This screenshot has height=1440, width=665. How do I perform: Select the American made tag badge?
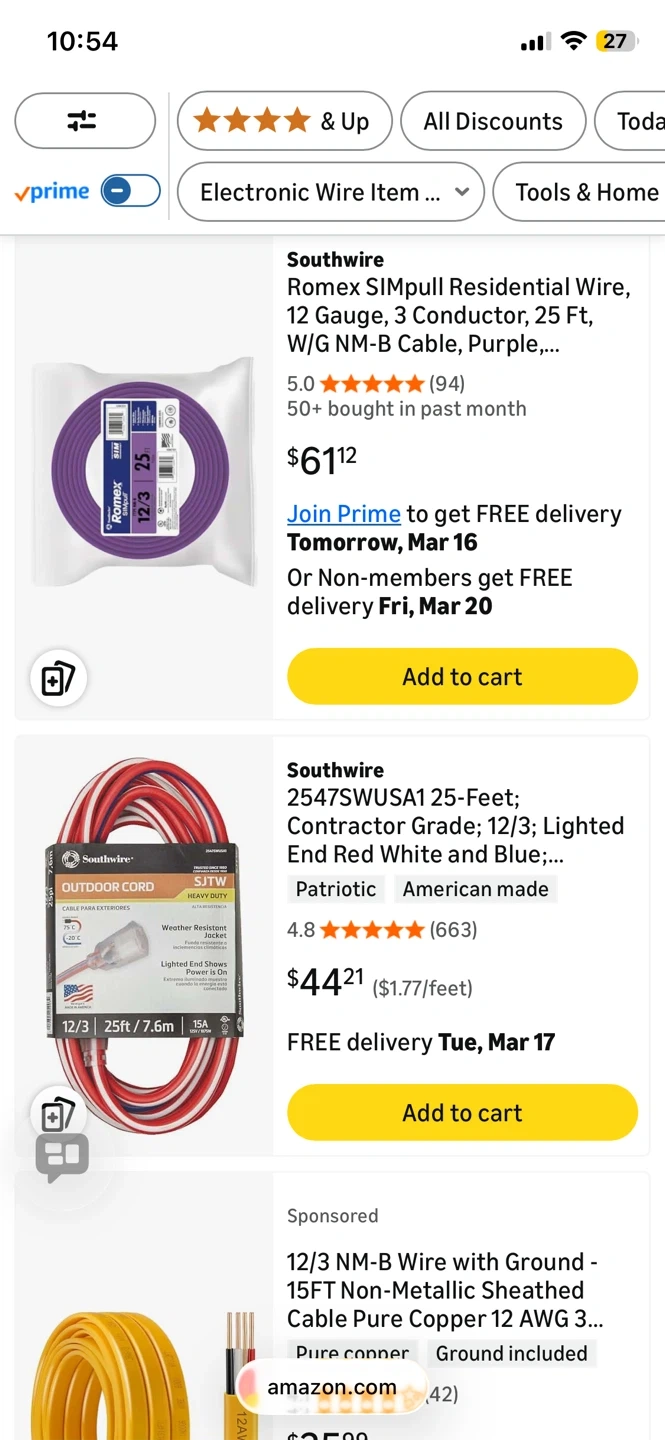(x=475, y=889)
